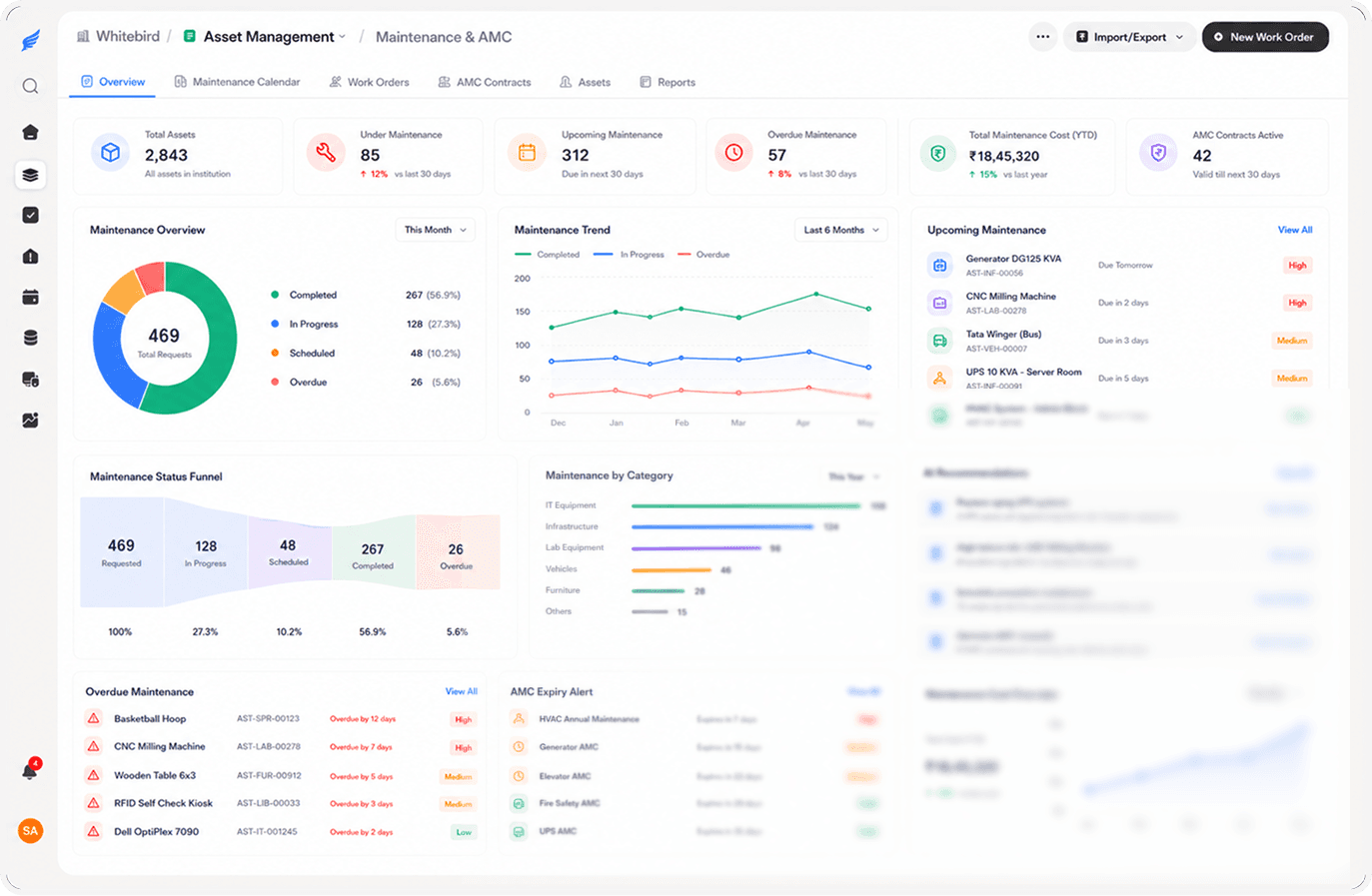This screenshot has width=1372, height=896.
Task: Go to home icon in sidebar
Action: point(31,132)
